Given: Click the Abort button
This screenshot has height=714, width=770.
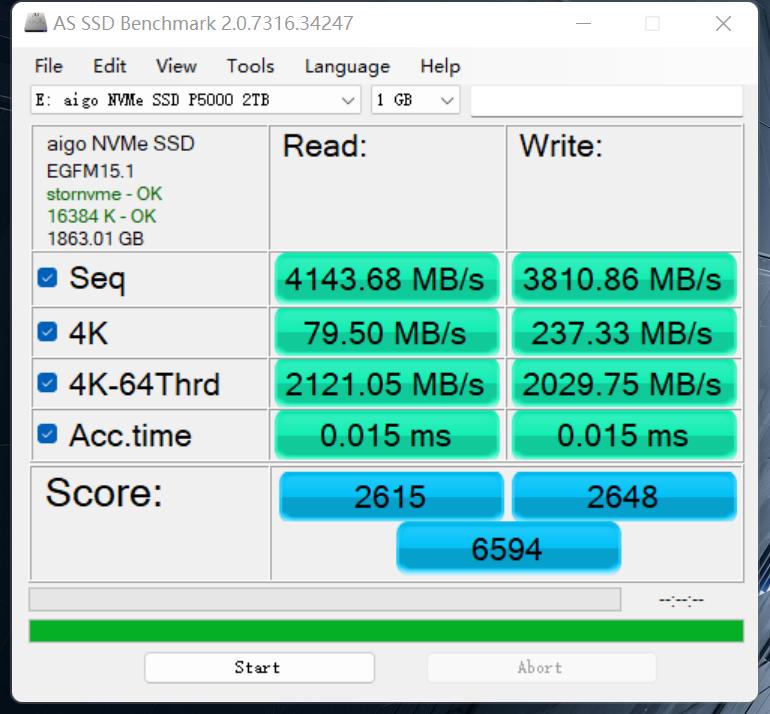Looking at the screenshot, I should click(x=542, y=667).
